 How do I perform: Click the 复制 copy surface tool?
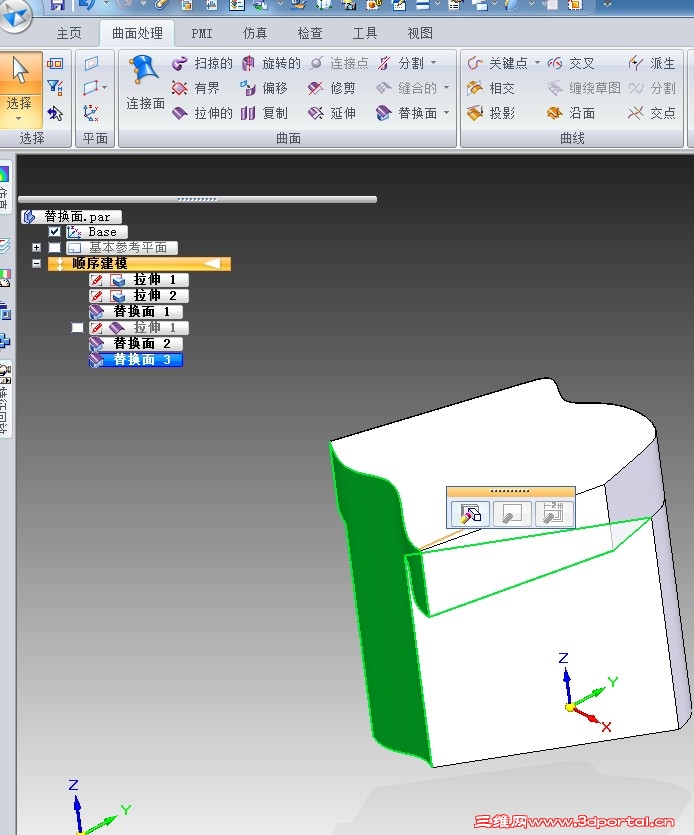coord(264,113)
